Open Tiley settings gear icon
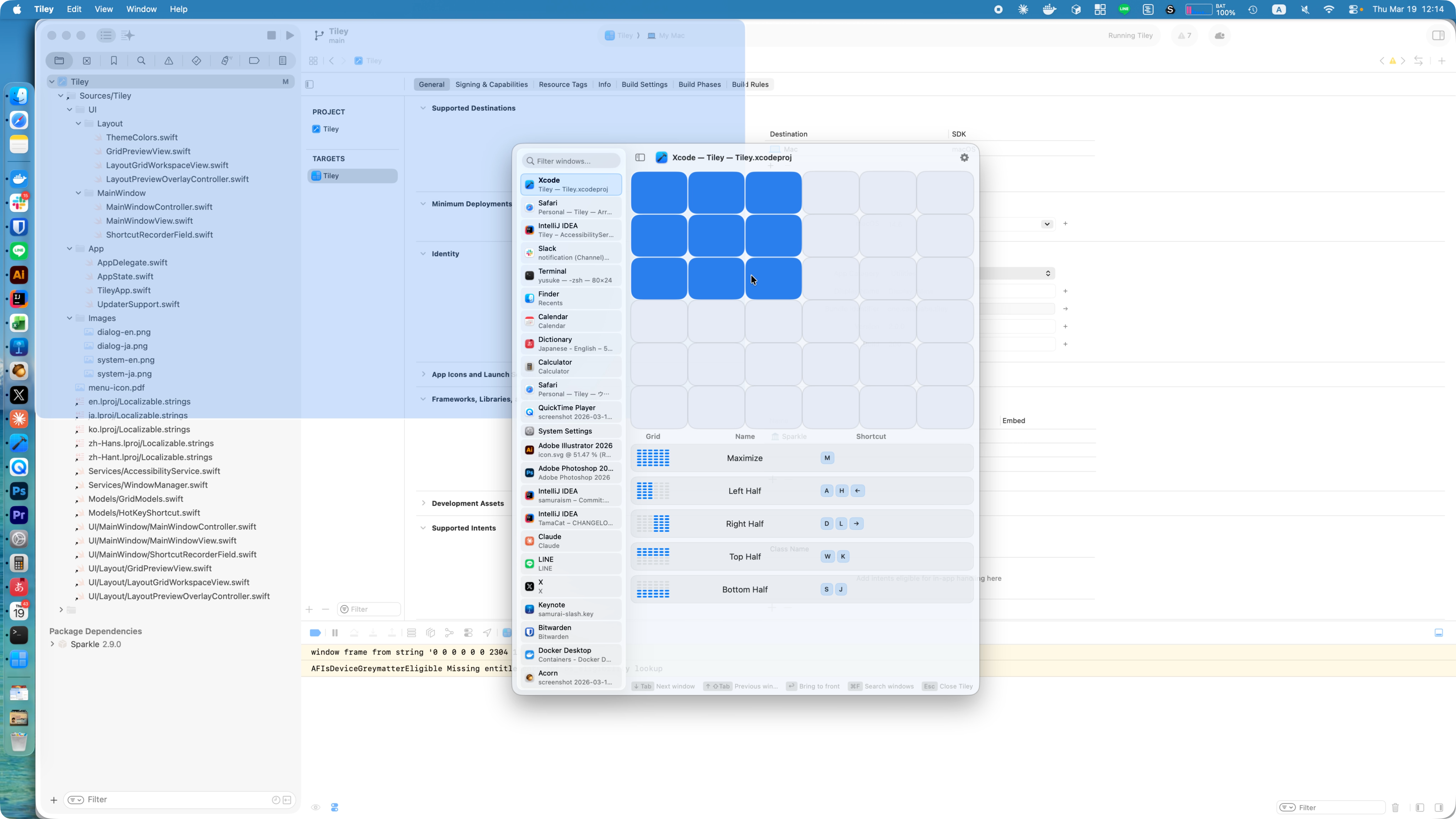 click(964, 158)
